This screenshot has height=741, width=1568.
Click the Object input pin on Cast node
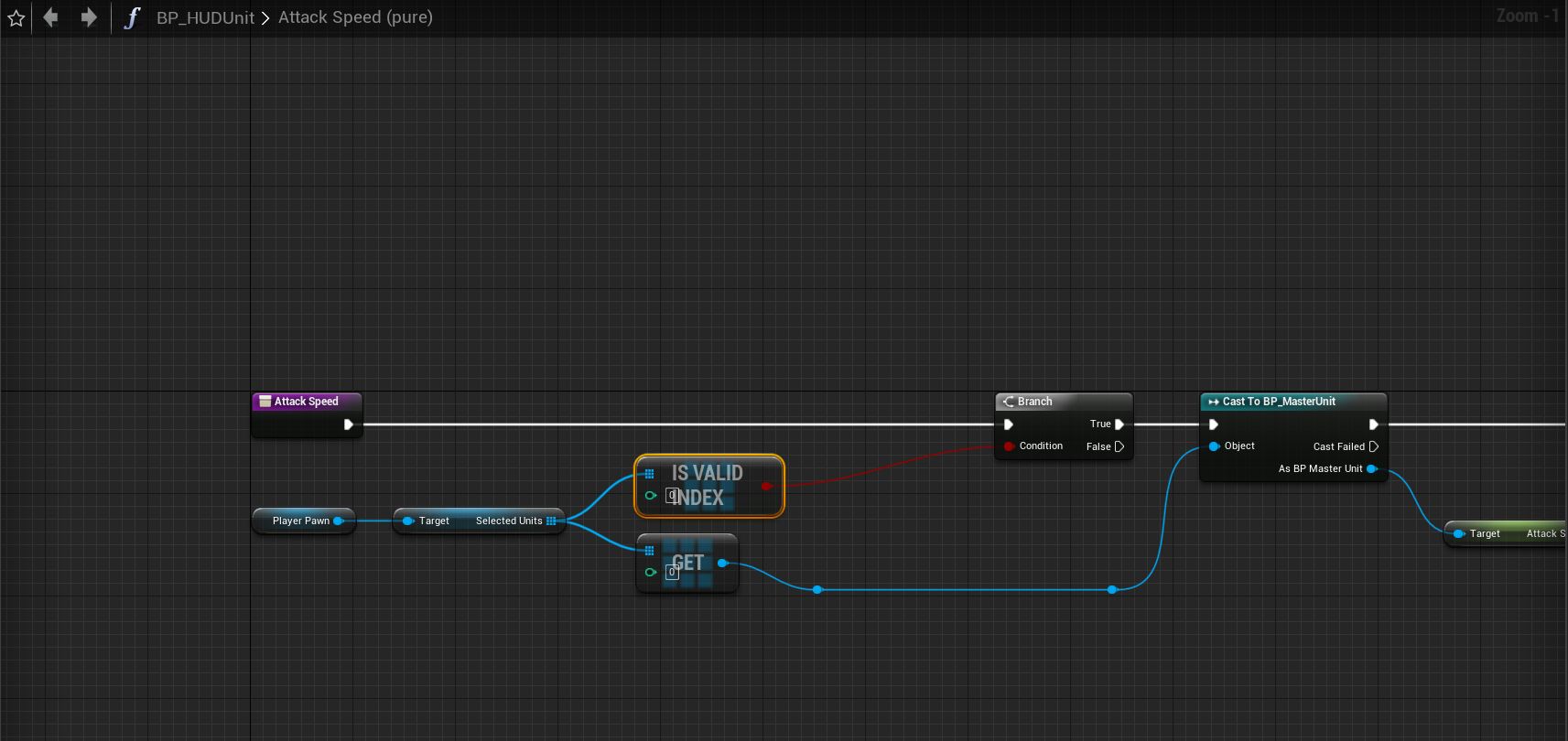click(1215, 446)
